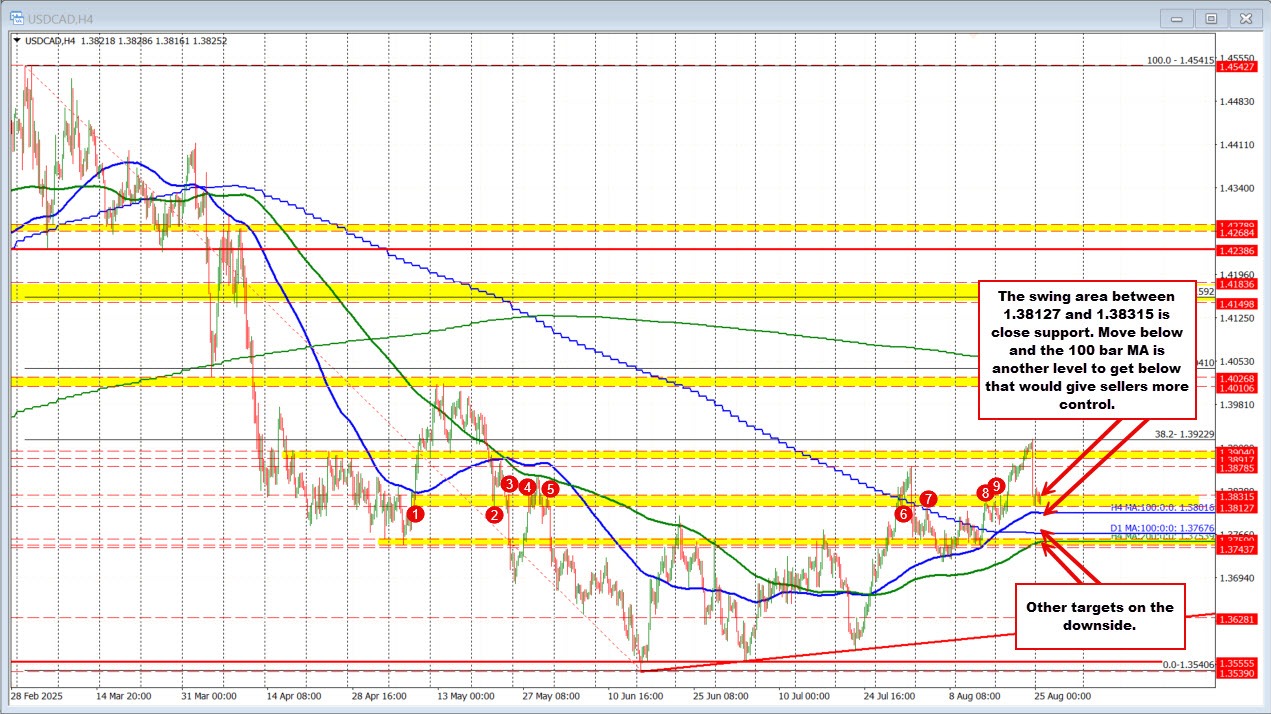Click the 1.41250 price scale value

click(x=1237, y=318)
